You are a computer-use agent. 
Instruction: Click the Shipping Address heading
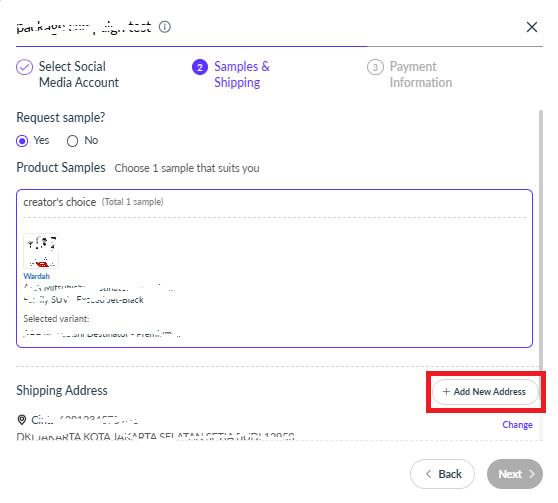tap(62, 391)
